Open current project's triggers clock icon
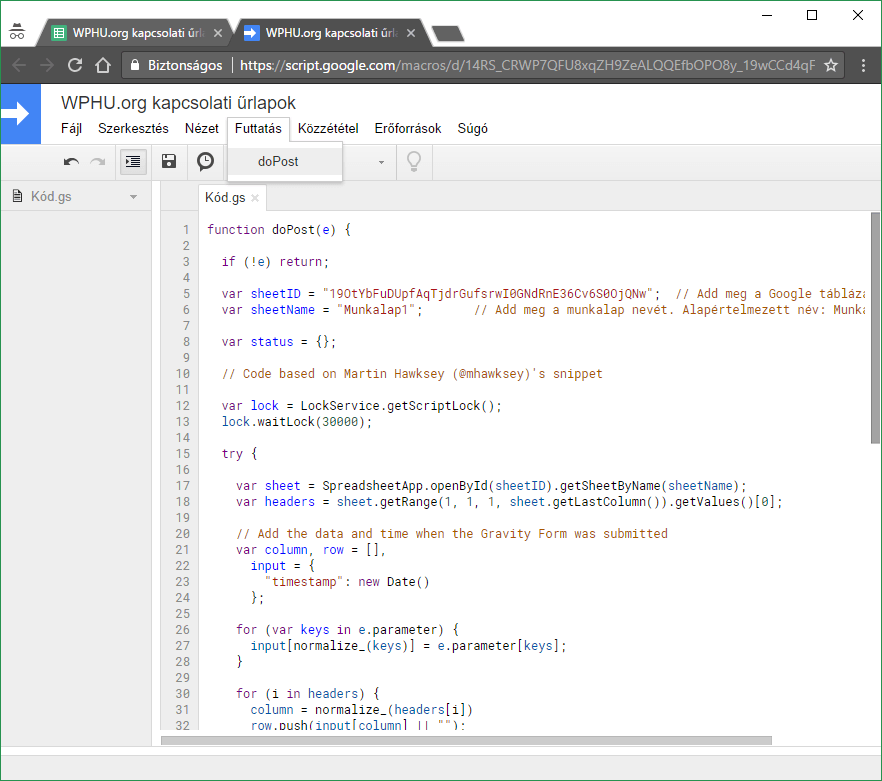 pyautogui.click(x=205, y=162)
